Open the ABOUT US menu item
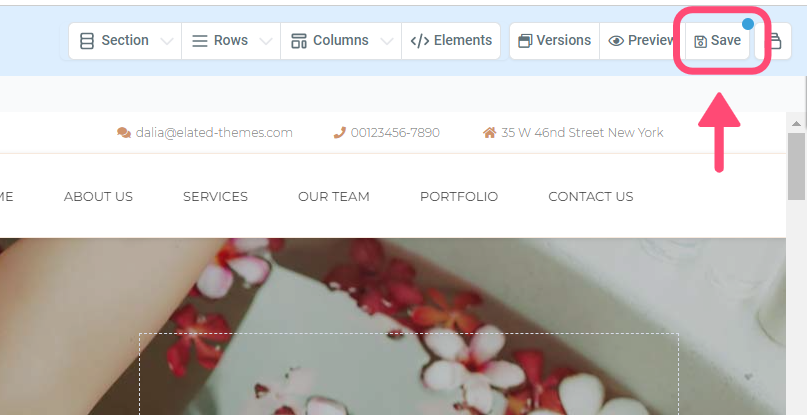This screenshot has width=807, height=415. point(98,196)
